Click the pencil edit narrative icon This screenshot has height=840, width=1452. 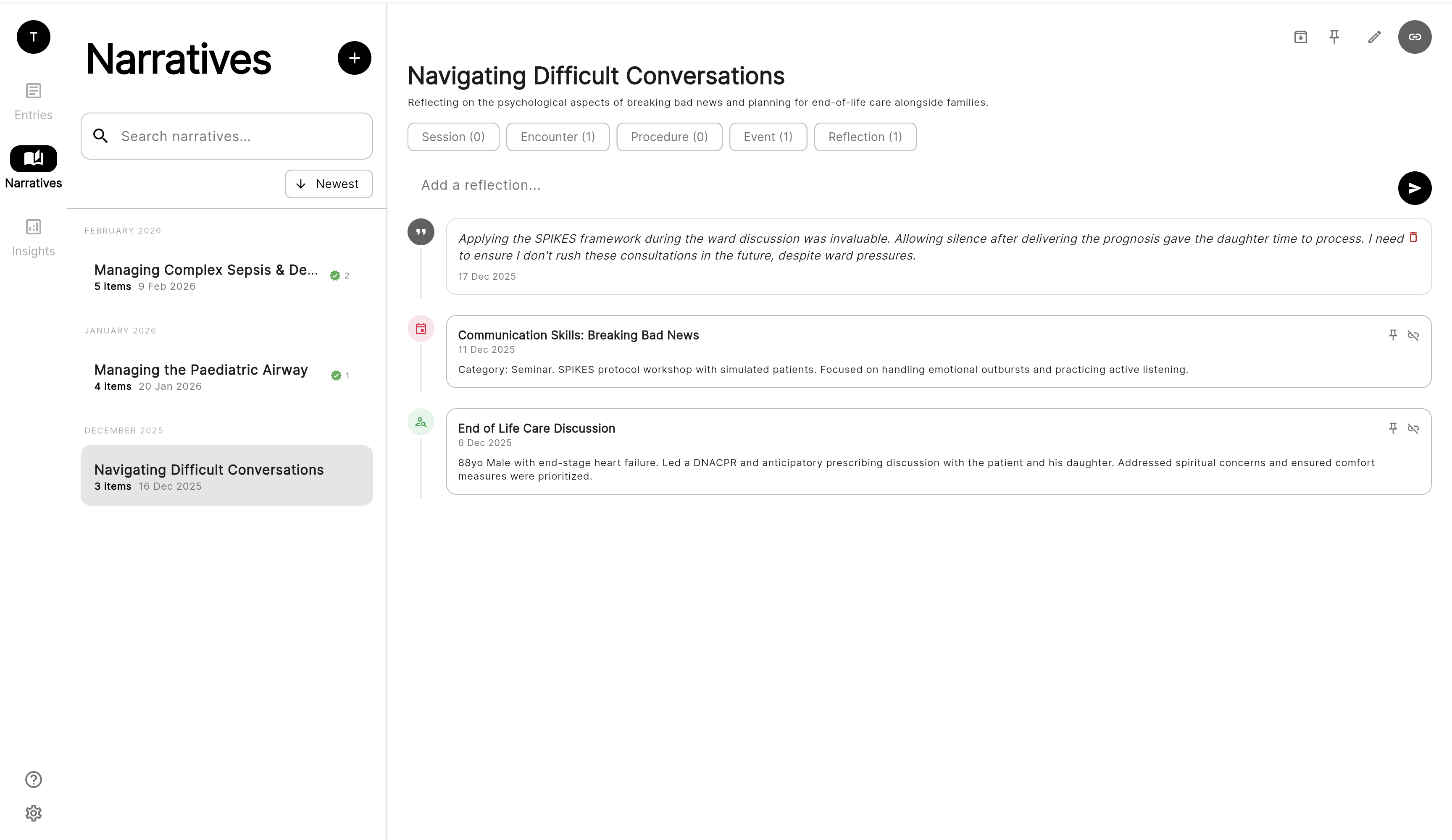click(1374, 37)
